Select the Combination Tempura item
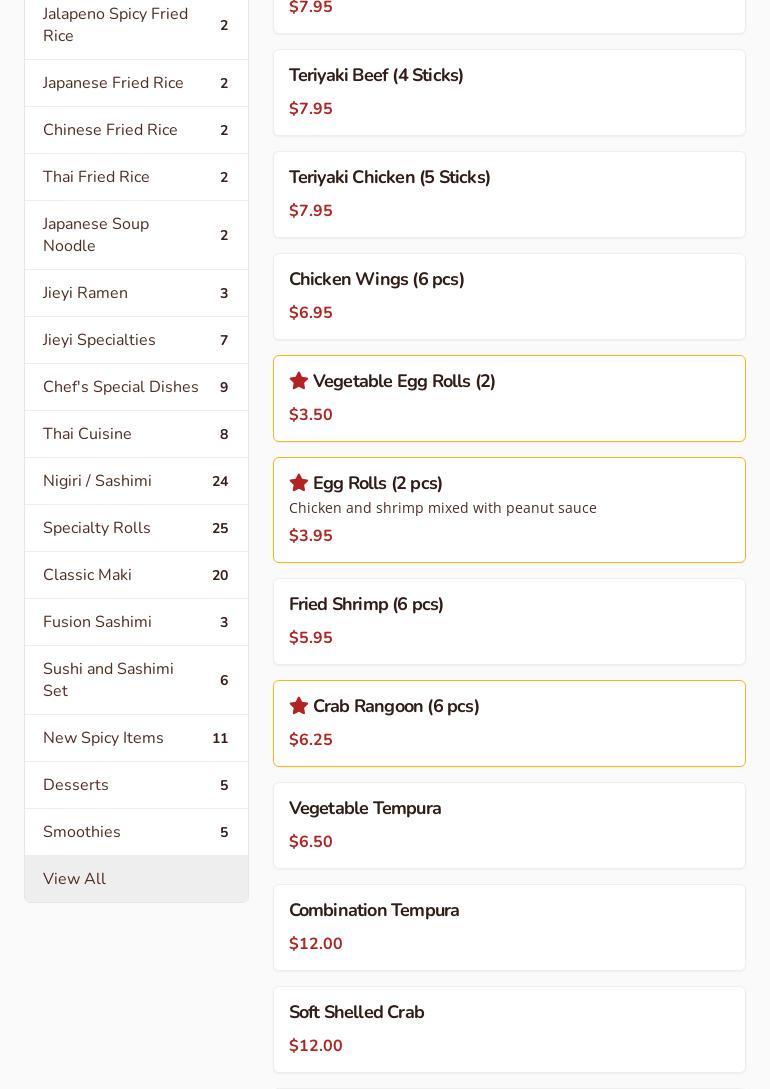Image resolution: width=770 pixels, height=1089 pixels. [509, 927]
